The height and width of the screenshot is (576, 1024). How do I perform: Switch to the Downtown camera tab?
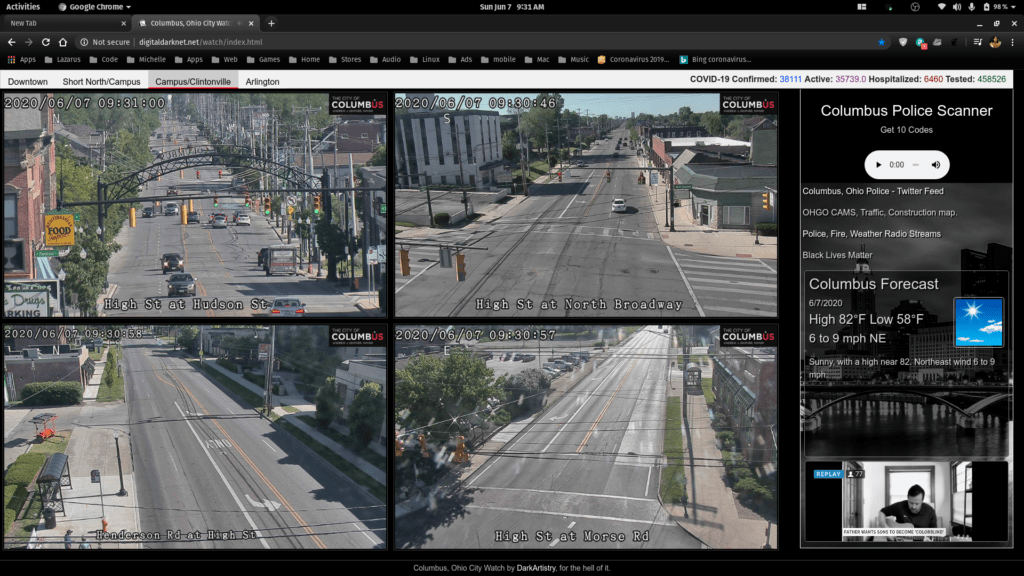click(28, 81)
